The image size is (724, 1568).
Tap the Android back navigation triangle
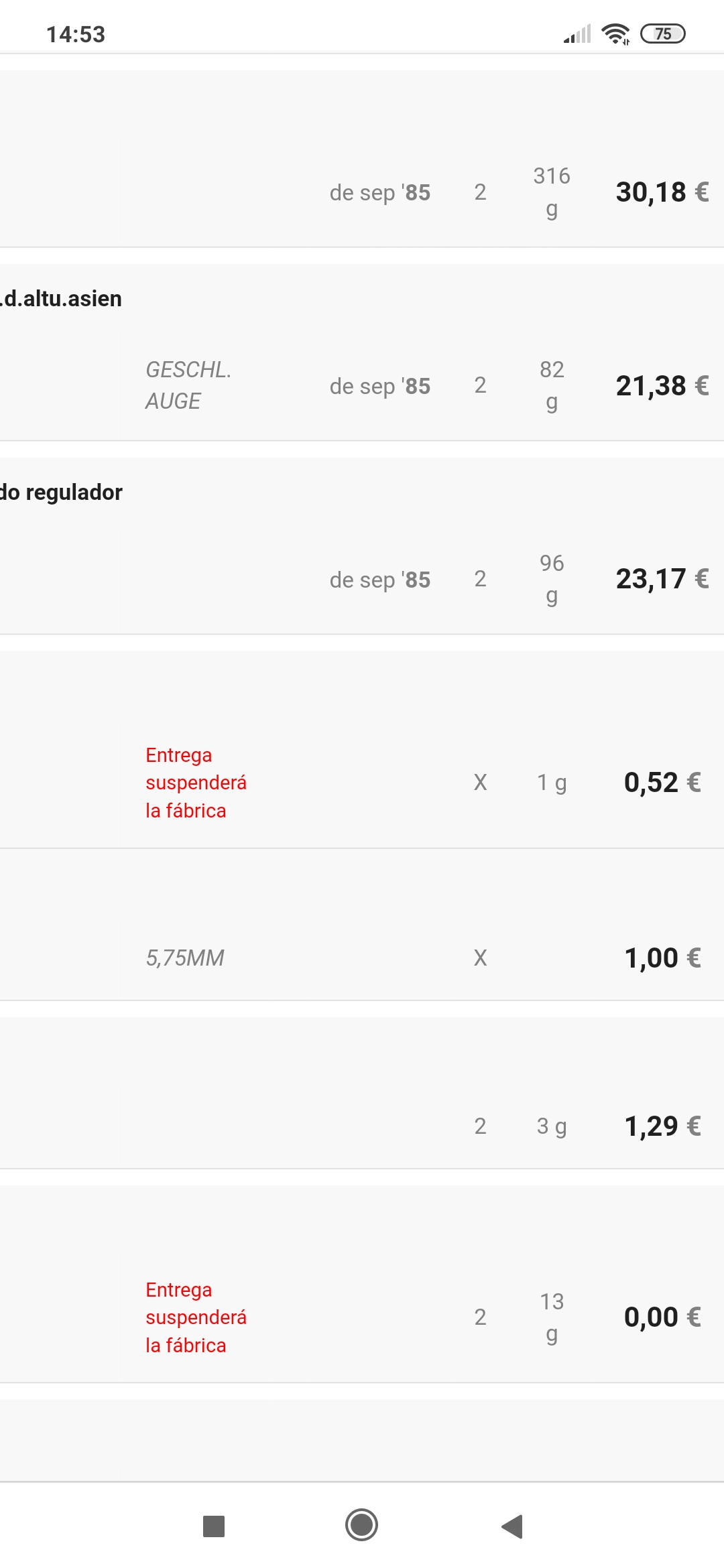[512, 1526]
